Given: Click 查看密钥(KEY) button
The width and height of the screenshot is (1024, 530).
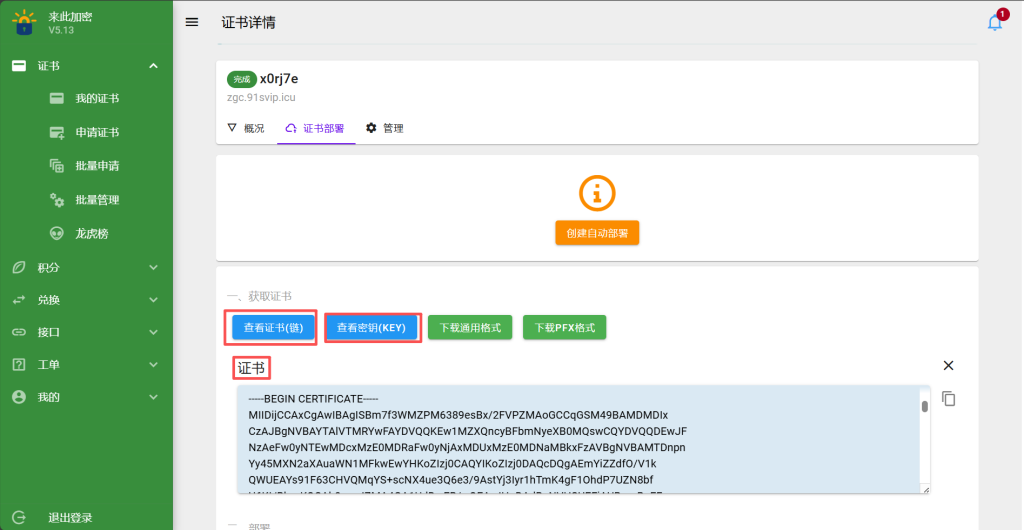Looking at the screenshot, I should pos(371,327).
